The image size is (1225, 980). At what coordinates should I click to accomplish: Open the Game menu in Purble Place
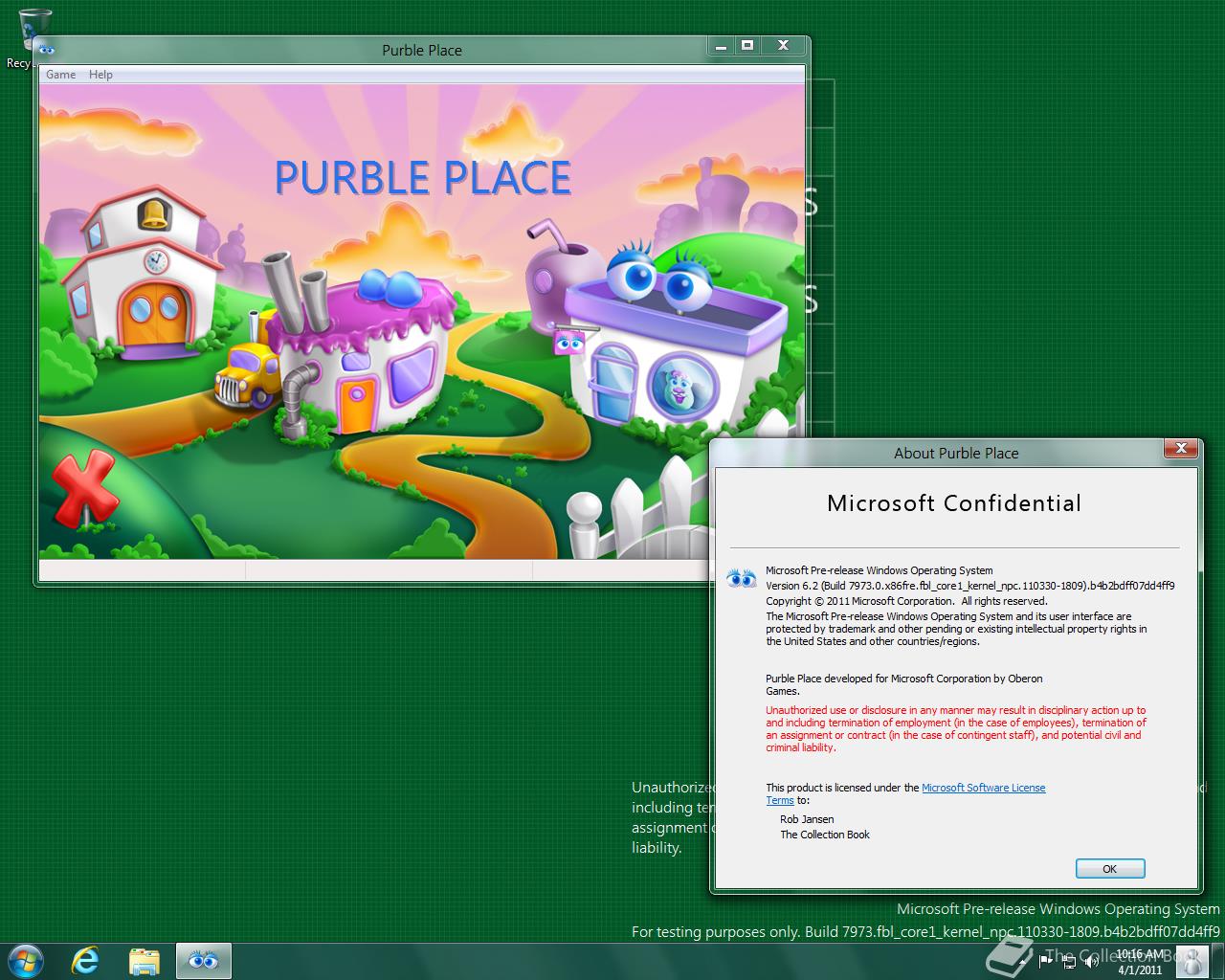[61, 75]
